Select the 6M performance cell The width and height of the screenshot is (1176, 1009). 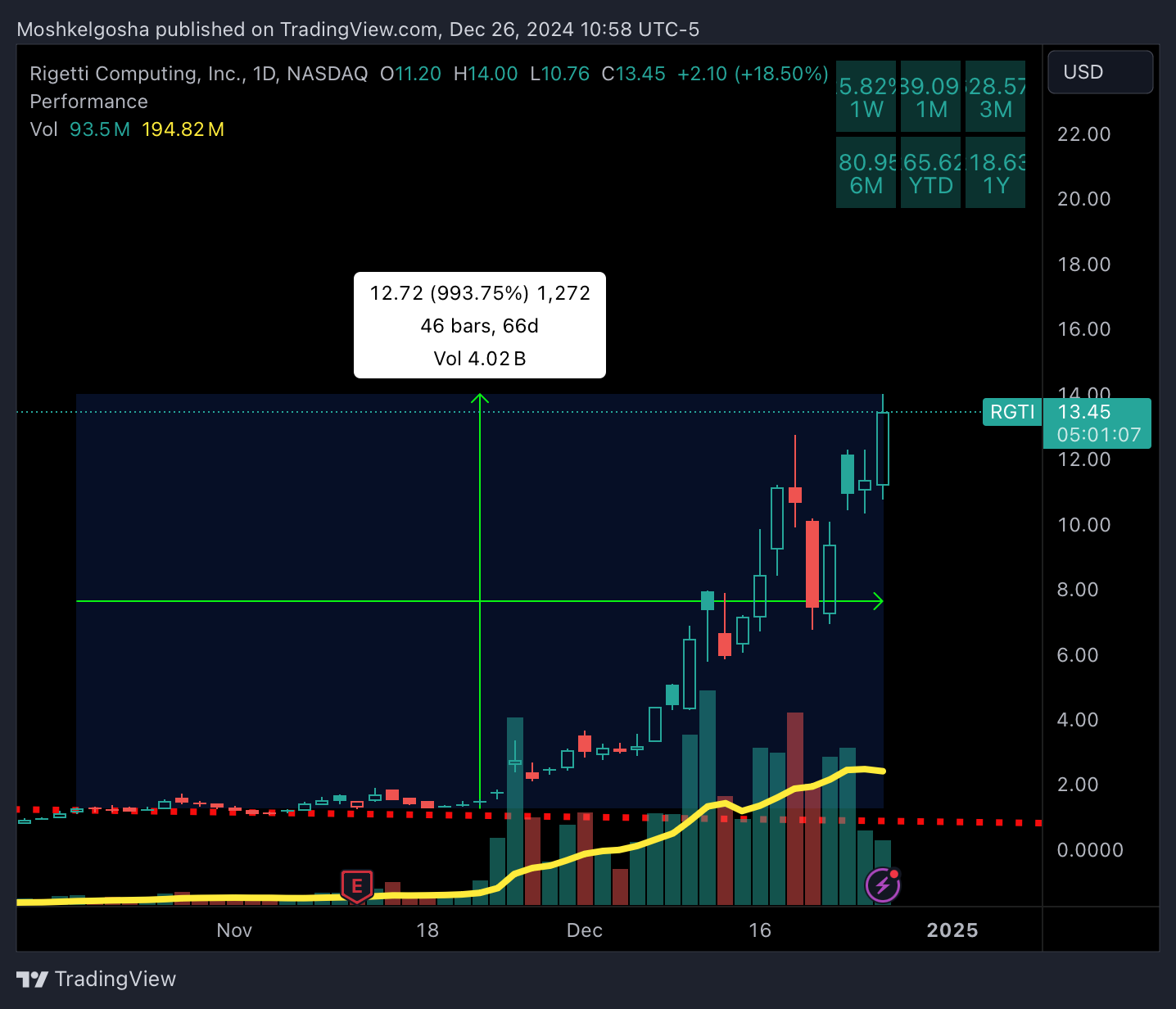tap(866, 173)
